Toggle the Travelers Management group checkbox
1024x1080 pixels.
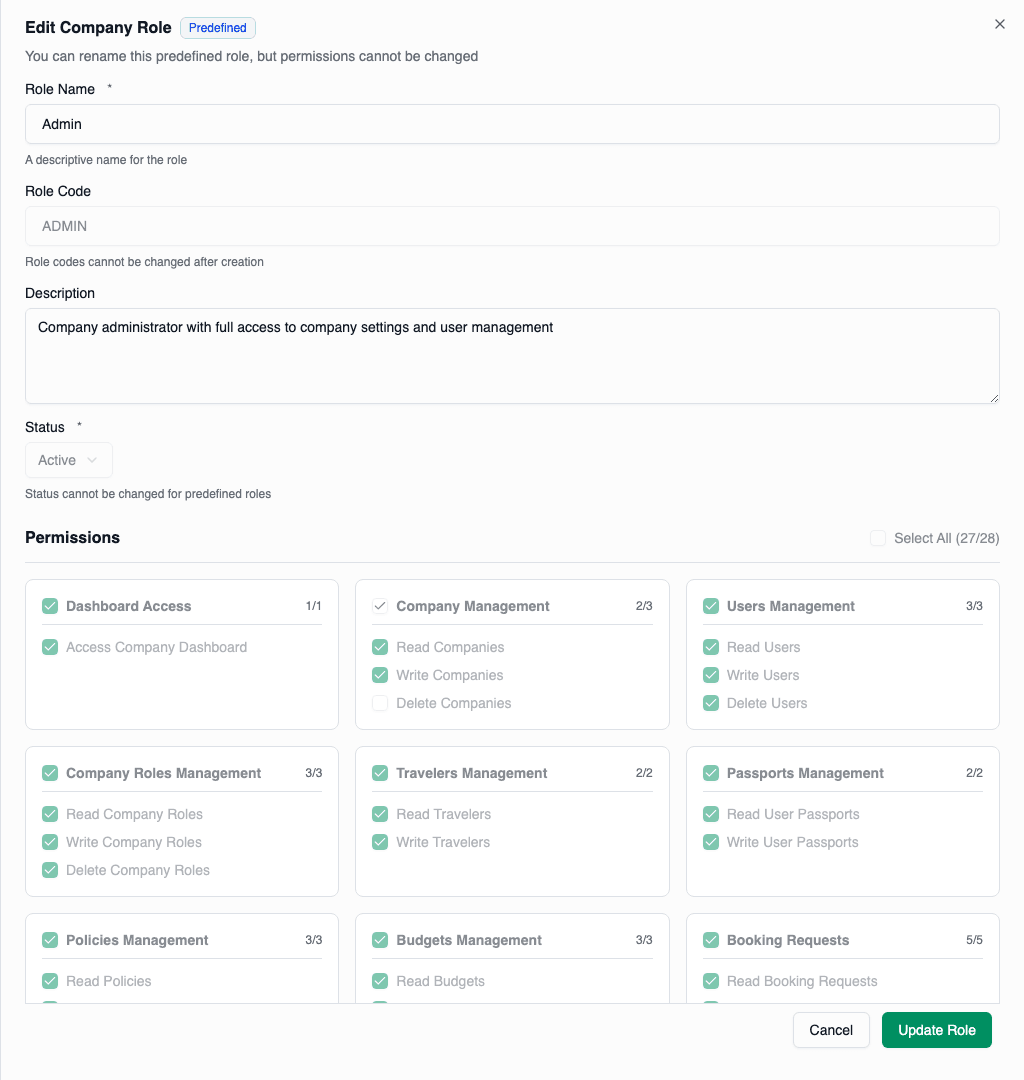pyautogui.click(x=380, y=773)
